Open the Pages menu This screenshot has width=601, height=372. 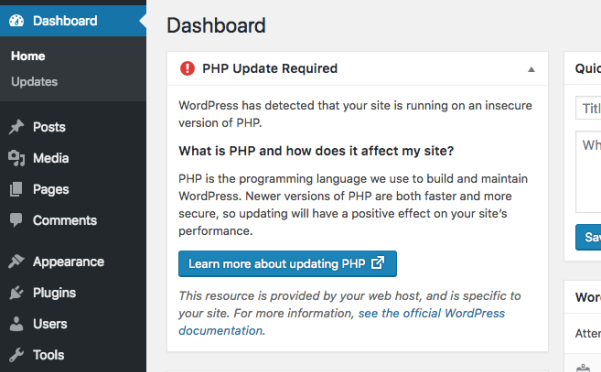[x=73, y=189]
